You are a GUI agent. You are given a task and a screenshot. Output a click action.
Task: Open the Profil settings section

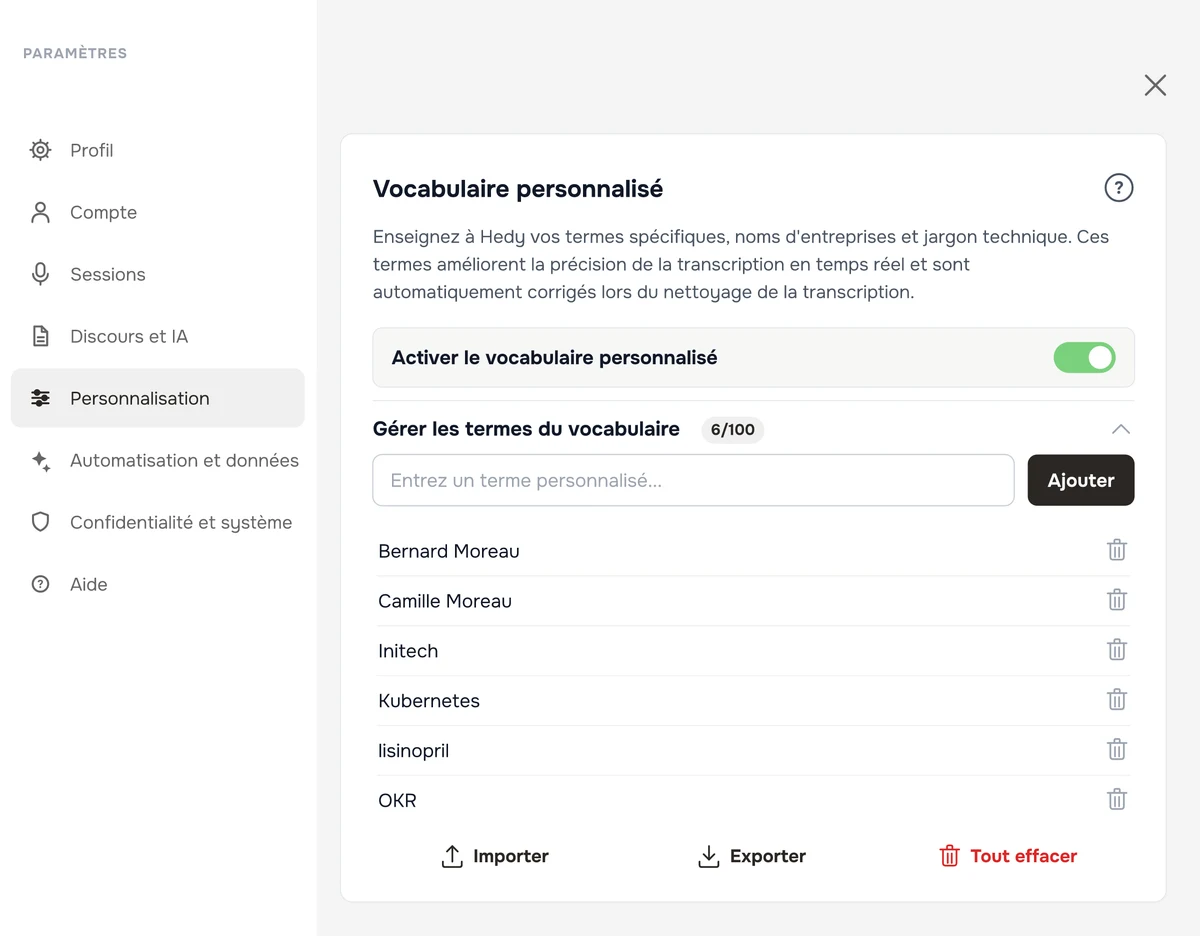click(157, 150)
